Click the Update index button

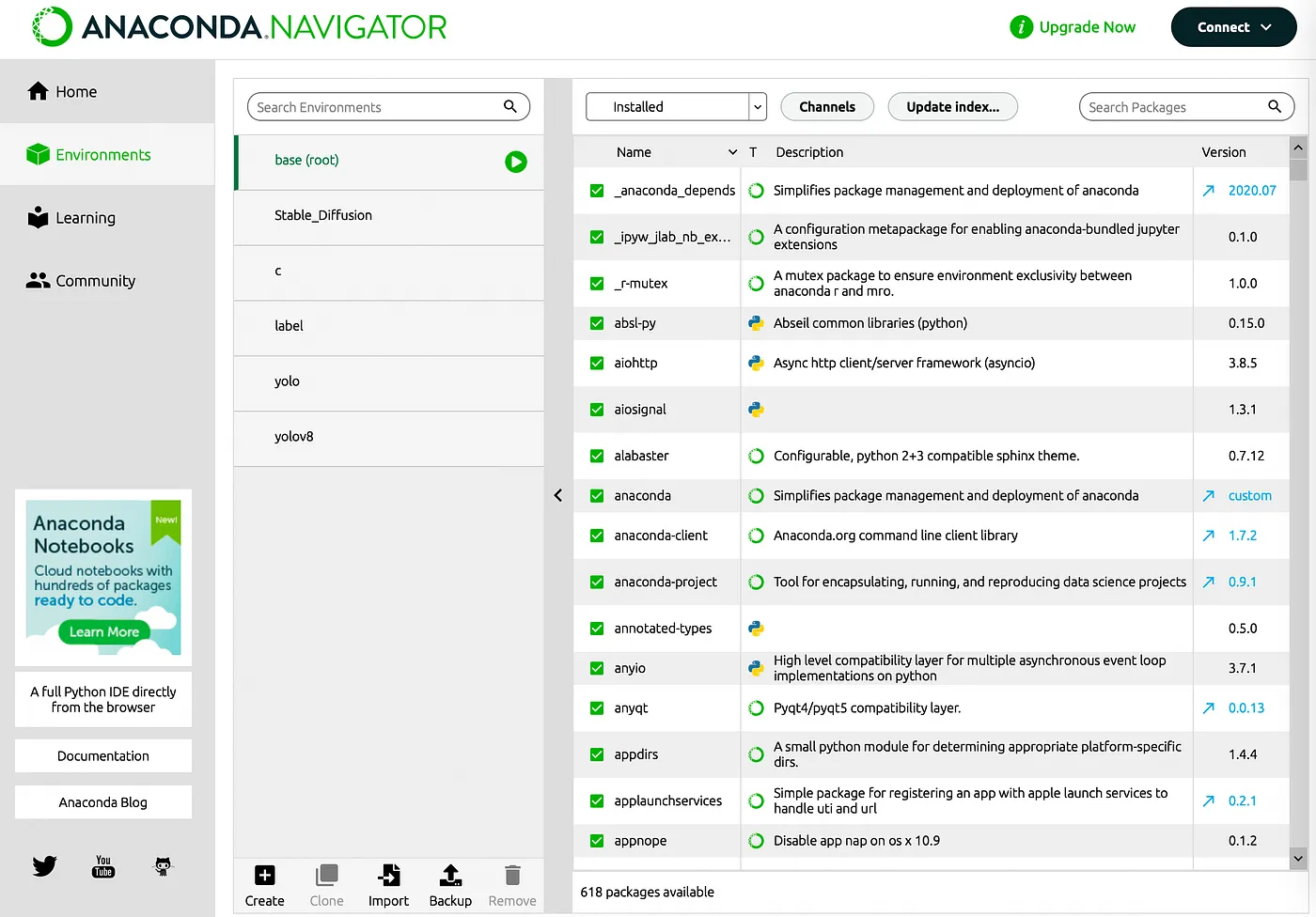point(952,107)
